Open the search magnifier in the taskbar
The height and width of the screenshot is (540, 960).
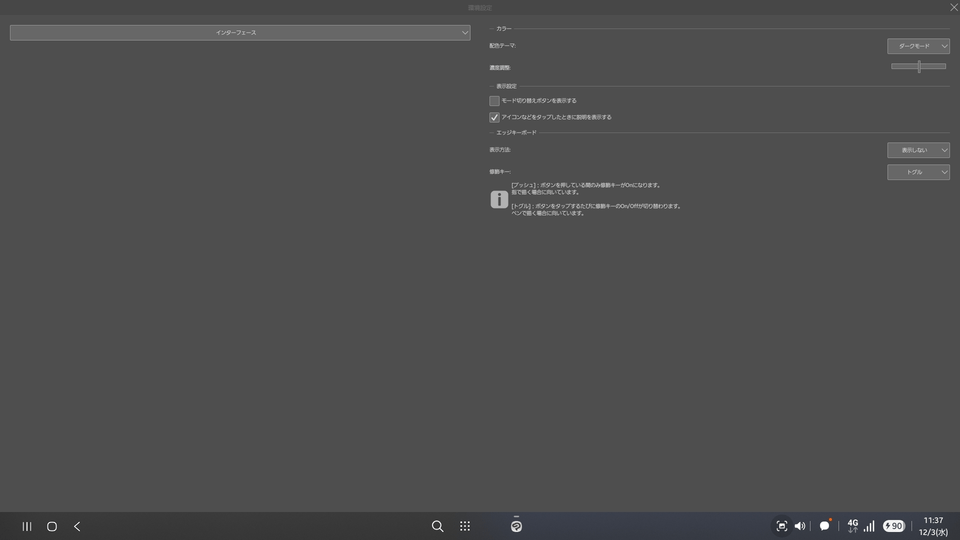tap(437, 526)
